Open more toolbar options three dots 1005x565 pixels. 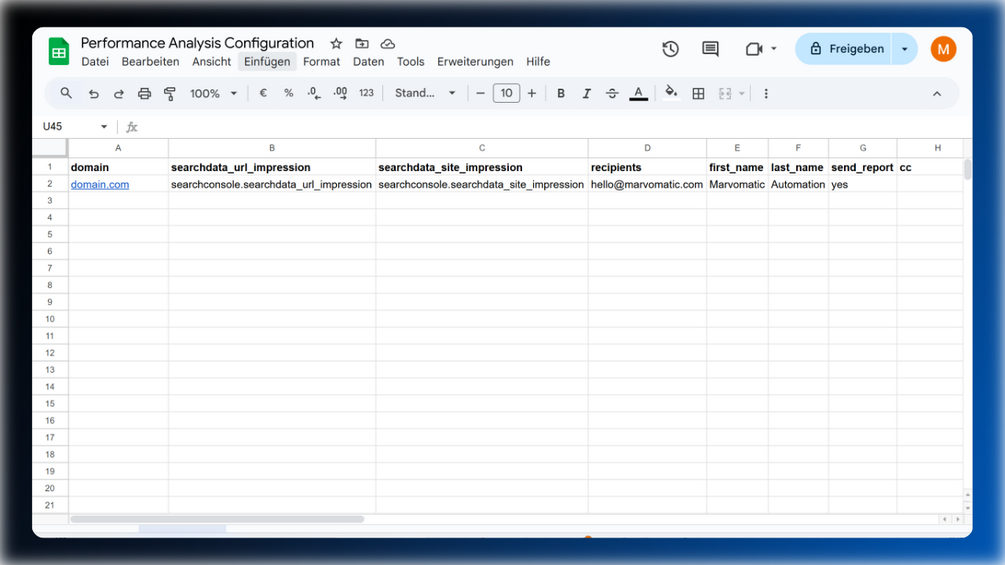click(766, 94)
